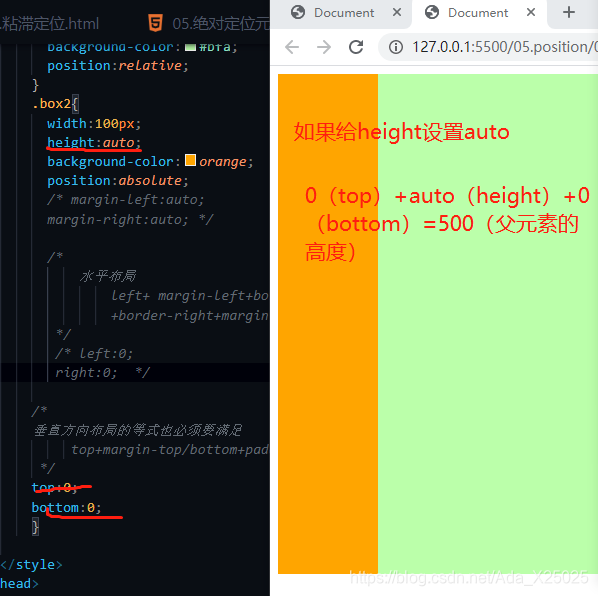Click the 'bottom:0;' code line
The width and height of the screenshot is (598, 596).
(x=66, y=508)
